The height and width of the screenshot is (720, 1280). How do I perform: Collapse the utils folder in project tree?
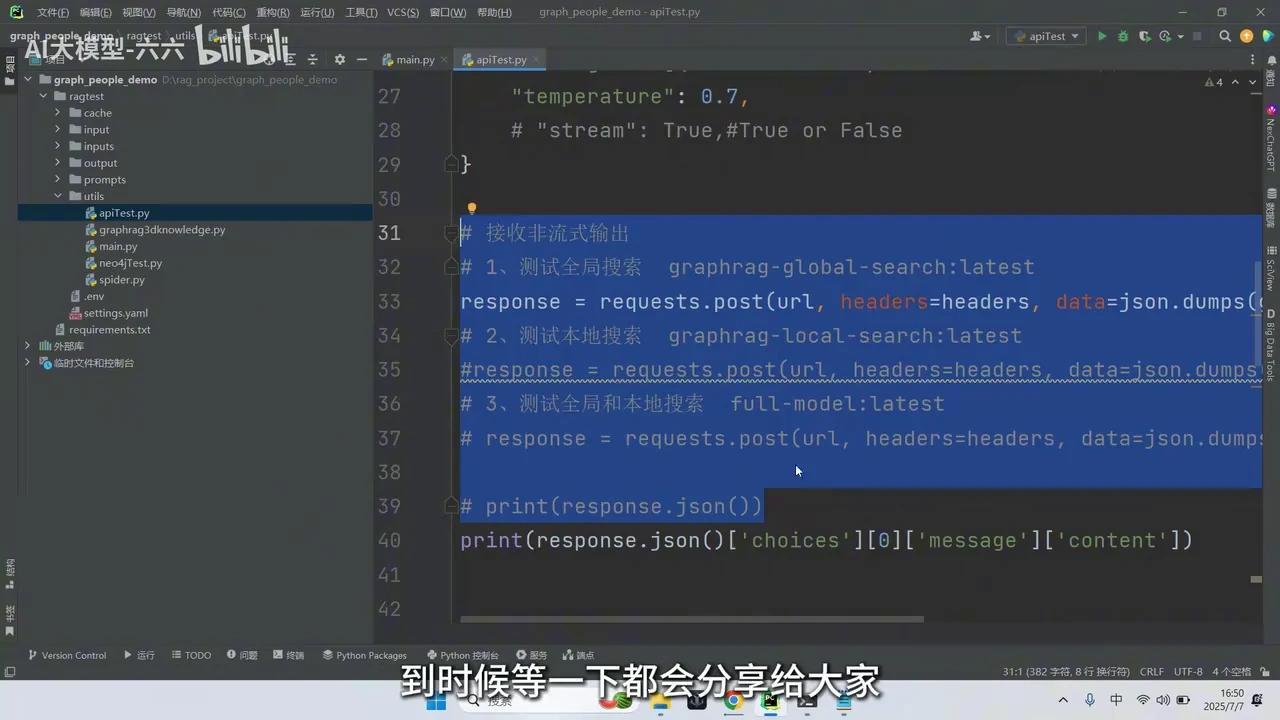point(58,196)
